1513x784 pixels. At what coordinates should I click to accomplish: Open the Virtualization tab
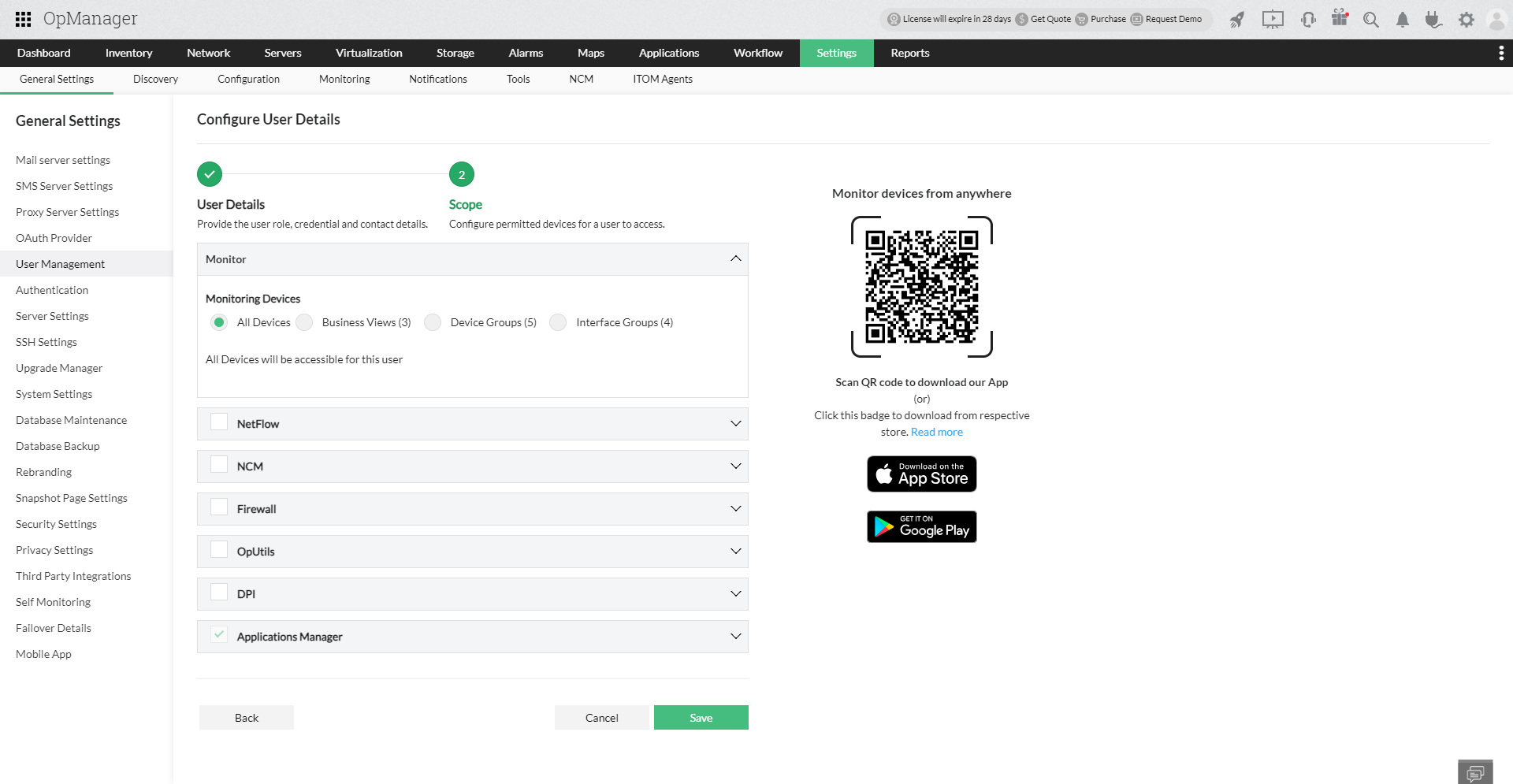click(369, 53)
